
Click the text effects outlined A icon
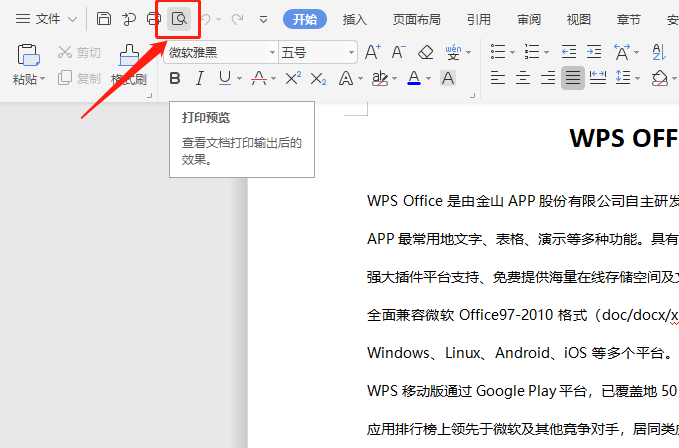tap(346, 78)
